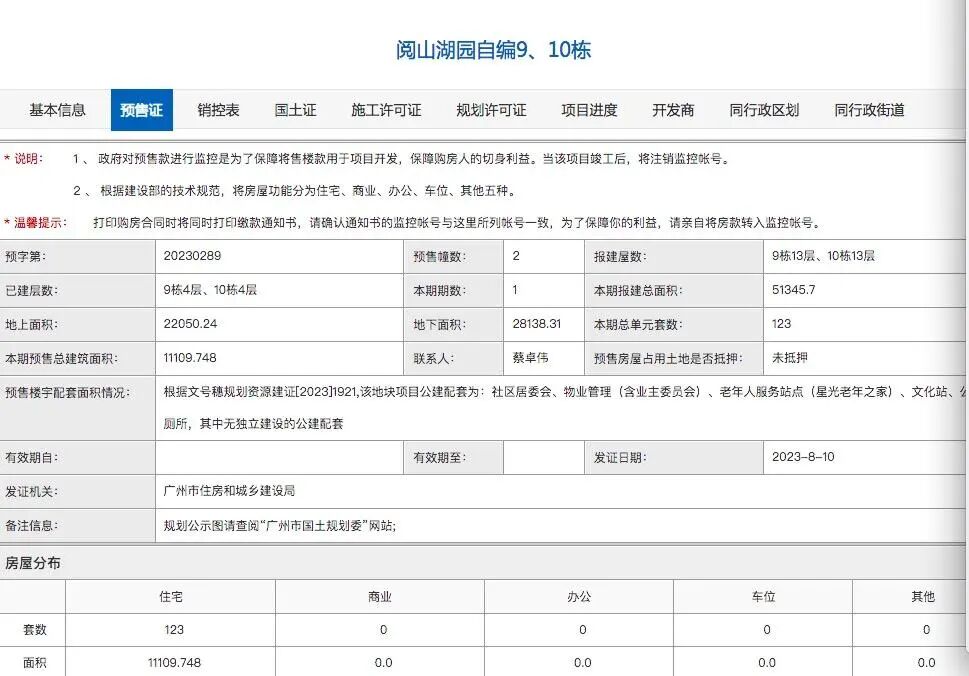This screenshot has height=676, width=969.
Task: Open the 销控表 tab
Action: (216, 110)
